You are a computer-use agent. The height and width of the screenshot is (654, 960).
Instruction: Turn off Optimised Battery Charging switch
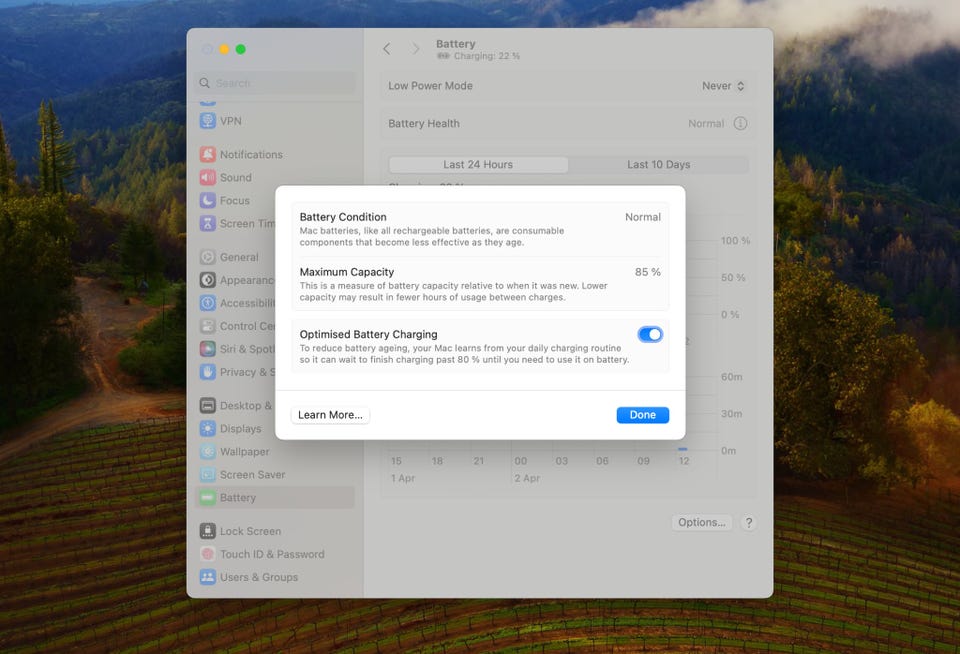click(x=650, y=334)
